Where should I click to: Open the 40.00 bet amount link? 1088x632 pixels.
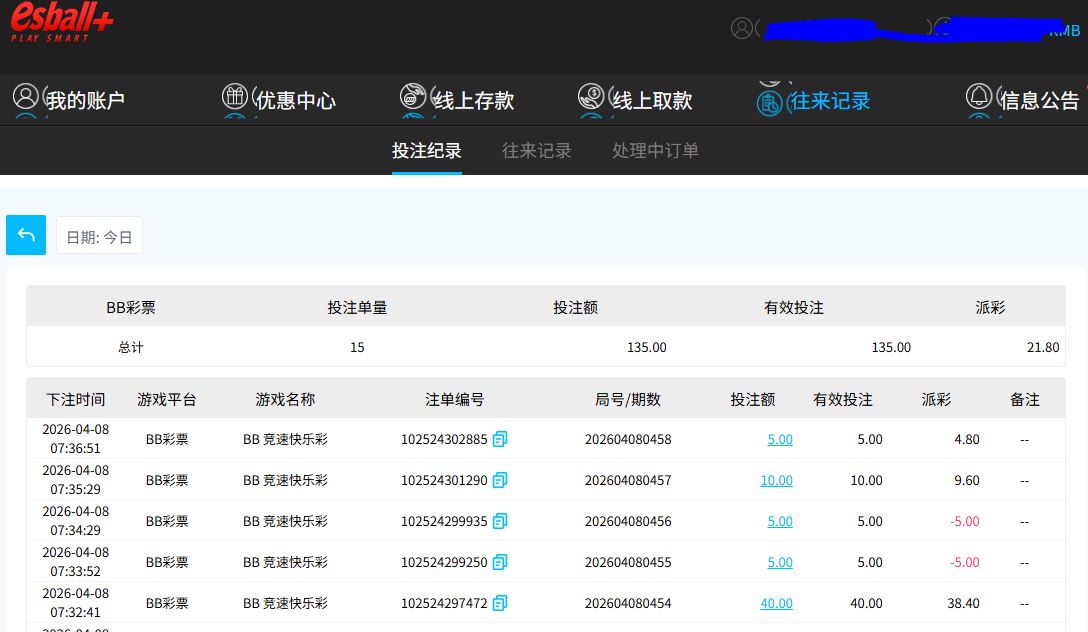[776, 603]
